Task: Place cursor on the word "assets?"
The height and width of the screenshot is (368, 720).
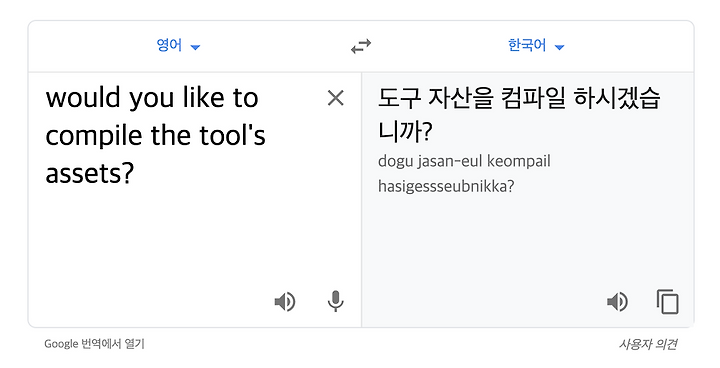Action: (x=90, y=174)
